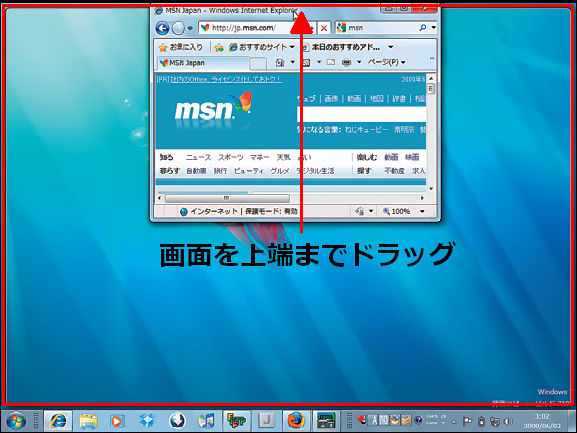This screenshot has height=433, width=577.
Task: Open the おすすめサイト suggested sites link
Action: pos(258,47)
